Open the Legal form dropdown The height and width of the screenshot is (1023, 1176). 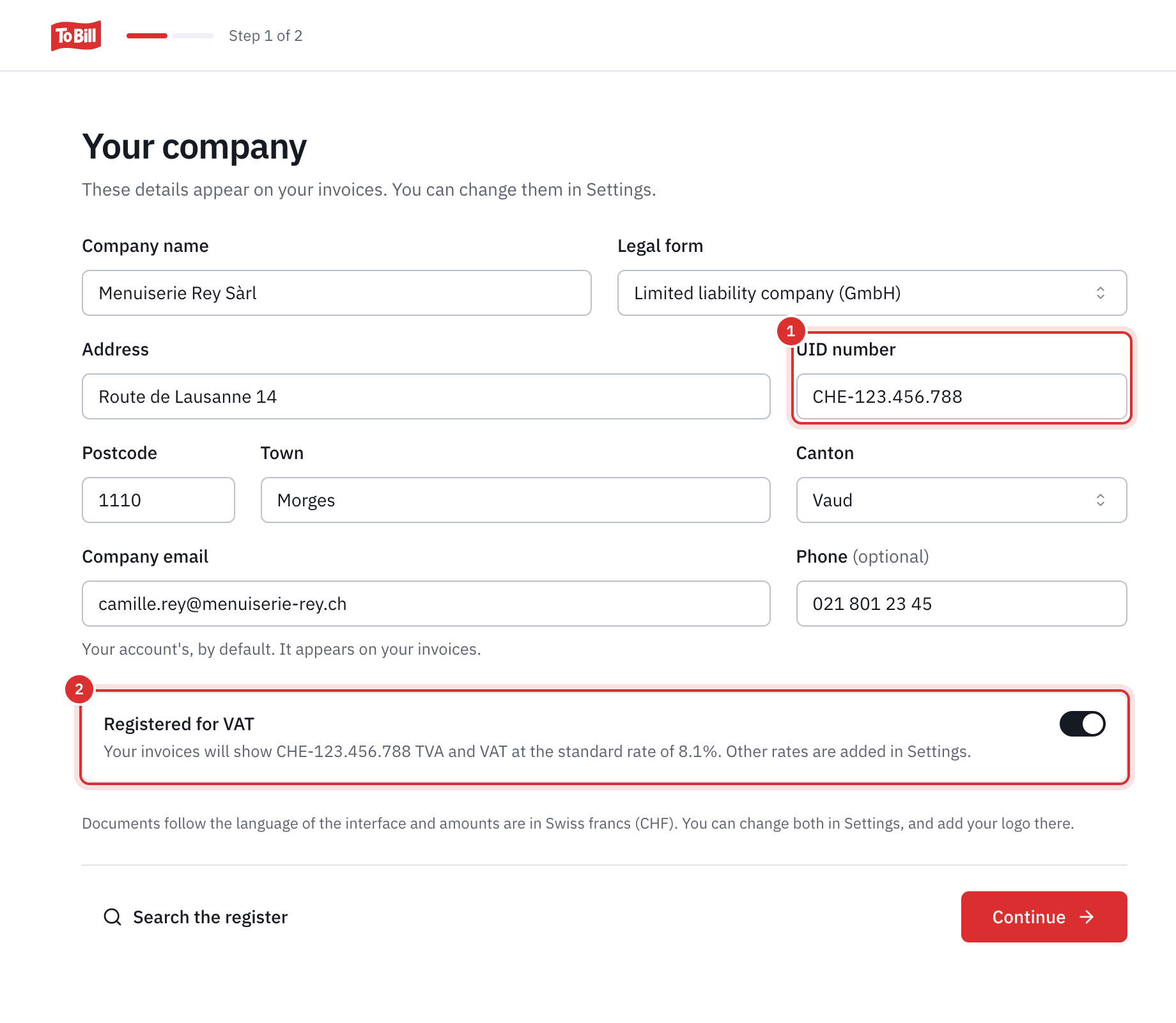[872, 293]
